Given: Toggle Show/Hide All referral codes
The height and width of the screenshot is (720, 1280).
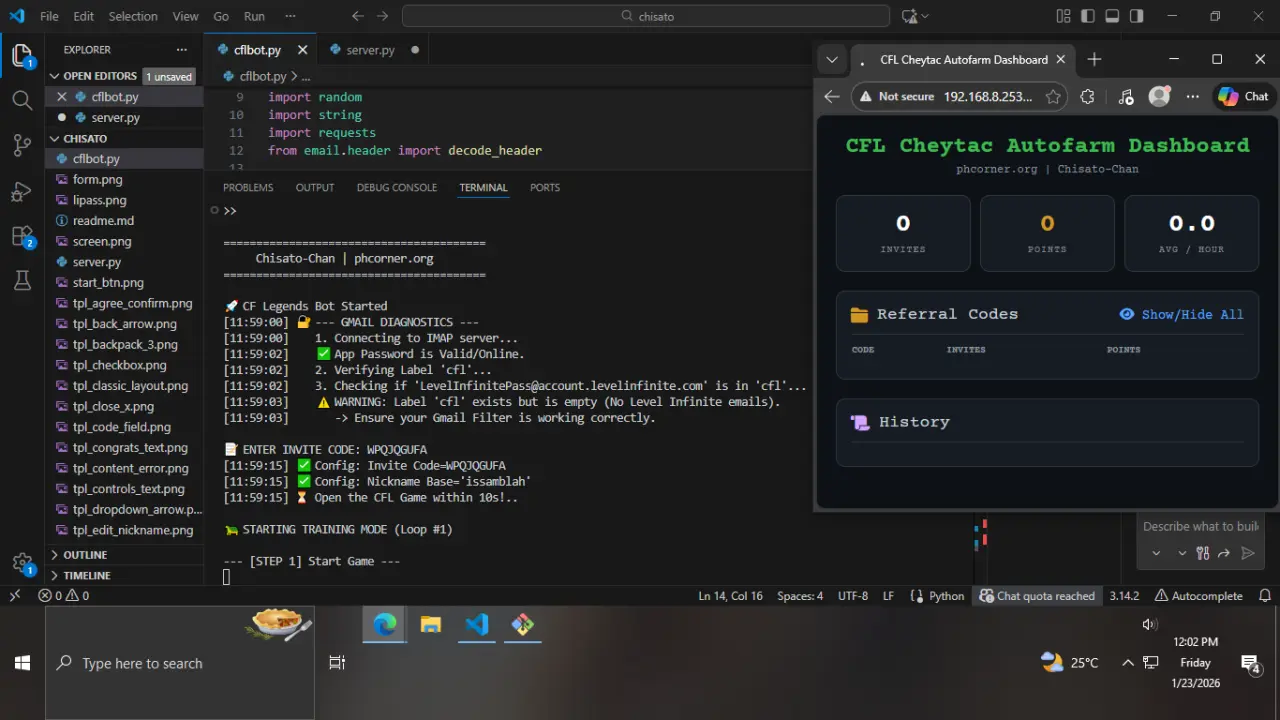Looking at the screenshot, I should (1182, 314).
